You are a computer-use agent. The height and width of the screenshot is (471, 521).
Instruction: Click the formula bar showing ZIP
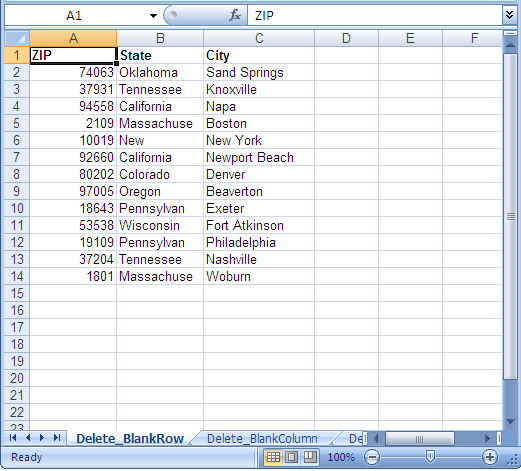tap(375, 15)
